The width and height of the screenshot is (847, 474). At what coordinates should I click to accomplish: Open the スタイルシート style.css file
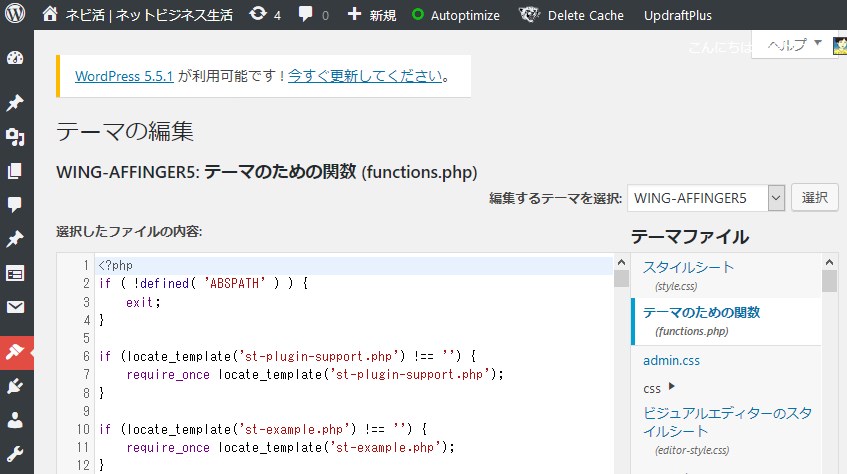click(x=688, y=267)
